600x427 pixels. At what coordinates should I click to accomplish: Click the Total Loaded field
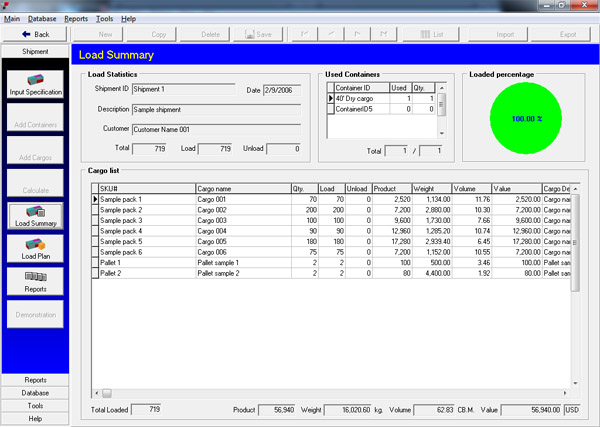[146, 409]
